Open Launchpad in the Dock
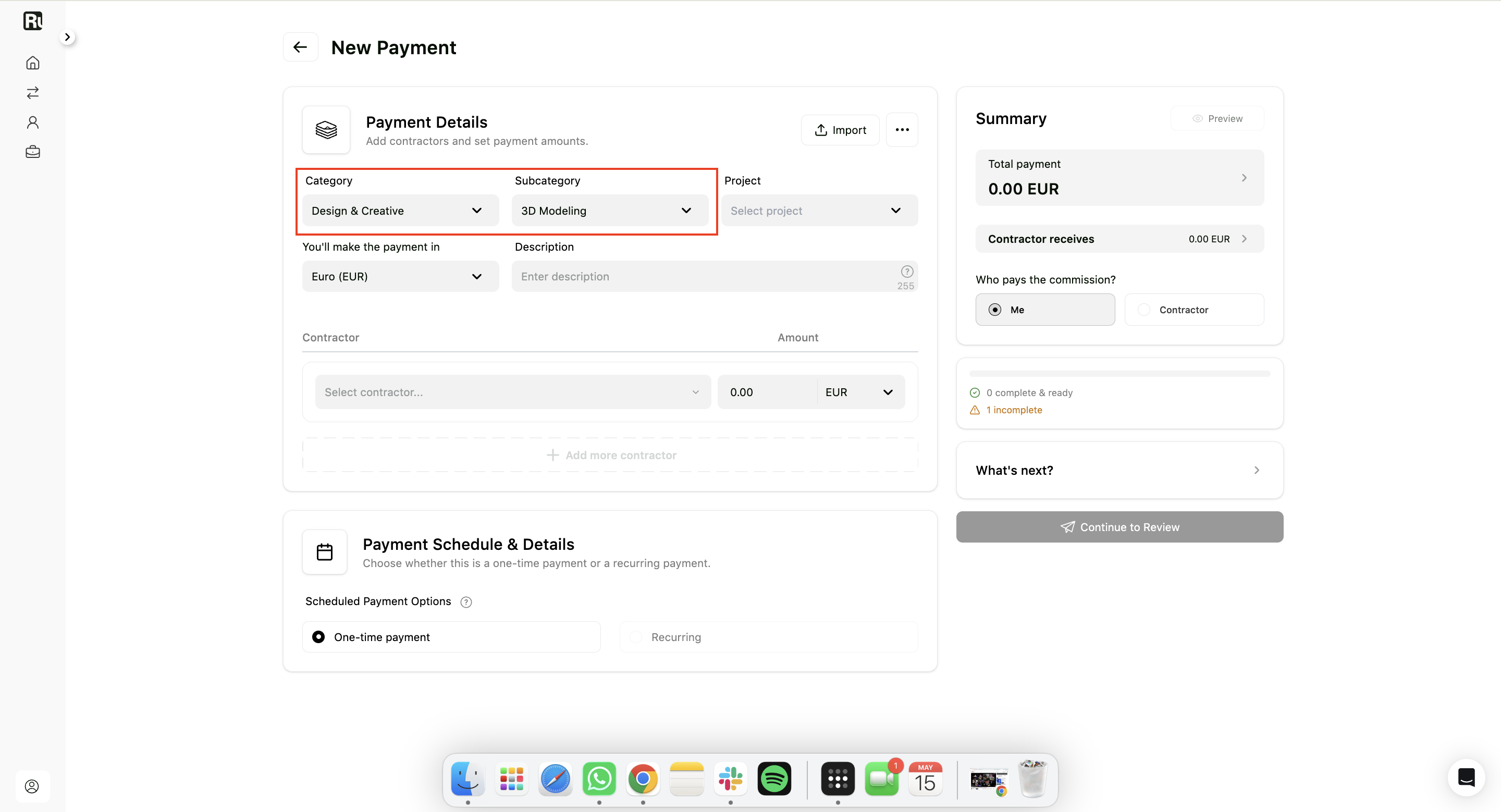The image size is (1501, 812). (x=512, y=779)
